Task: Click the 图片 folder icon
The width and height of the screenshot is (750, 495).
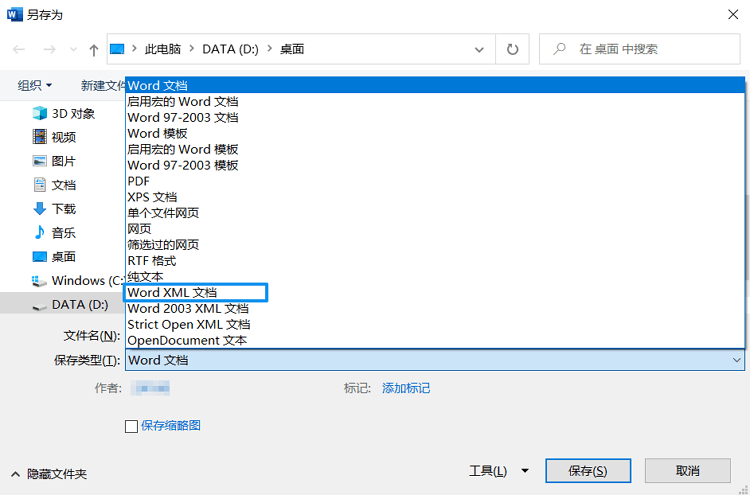Action: click(x=40, y=161)
